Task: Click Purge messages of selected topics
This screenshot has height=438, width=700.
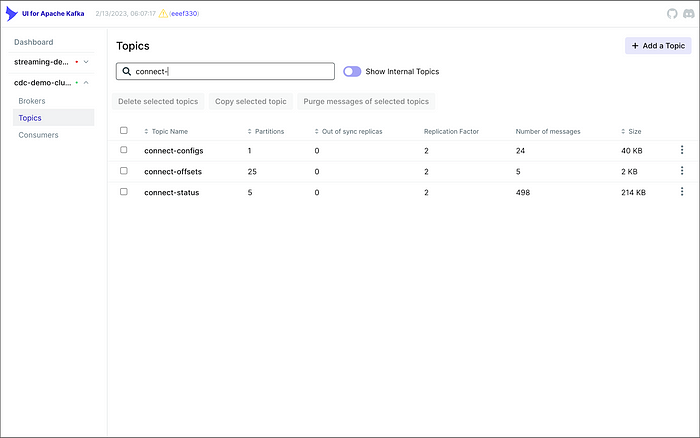Action: pos(366,101)
